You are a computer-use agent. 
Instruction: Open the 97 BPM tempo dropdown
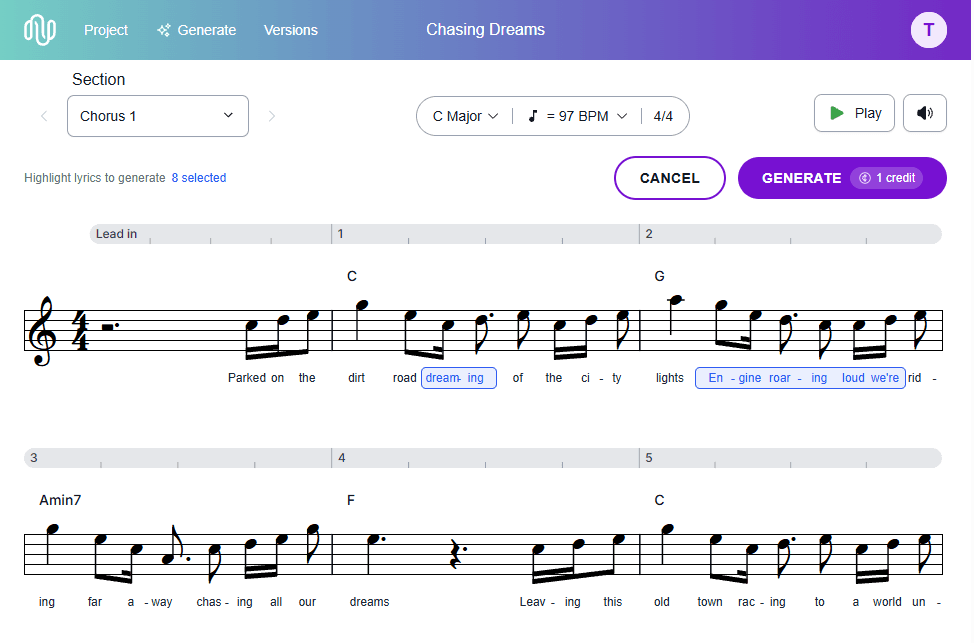pyautogui.click(x=586, y=116)
